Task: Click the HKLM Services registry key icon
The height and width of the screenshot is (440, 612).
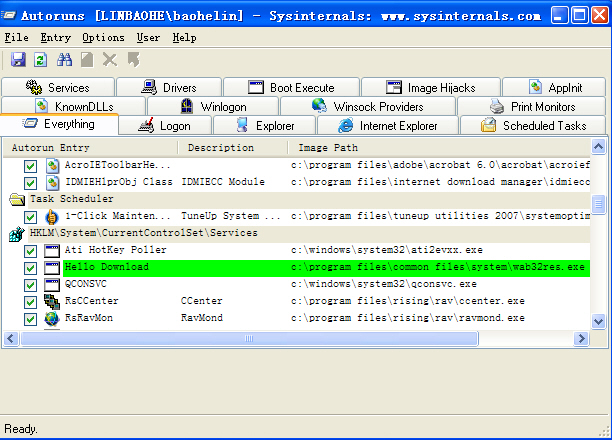Action: point(17,233)
